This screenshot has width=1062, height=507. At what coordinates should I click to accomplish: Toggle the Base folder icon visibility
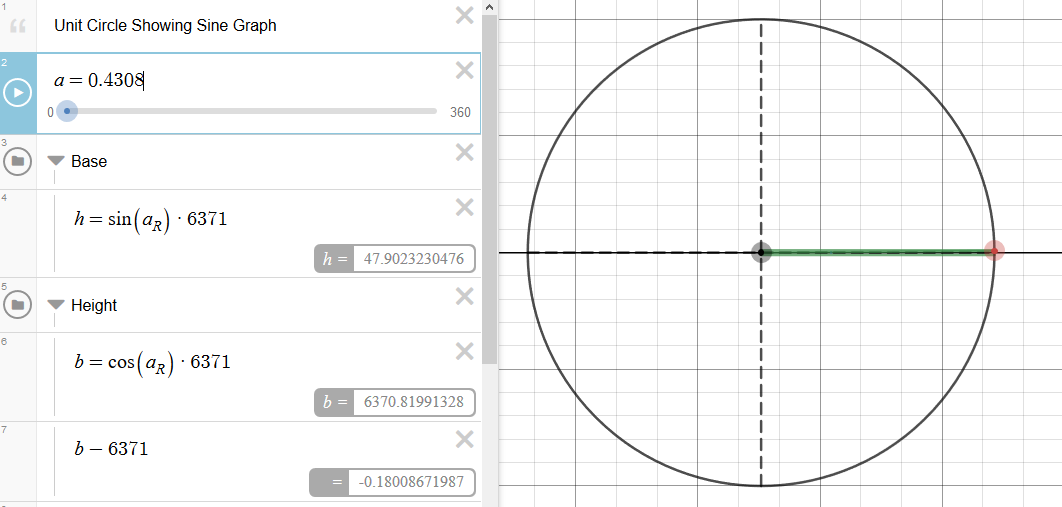point(18,161)
